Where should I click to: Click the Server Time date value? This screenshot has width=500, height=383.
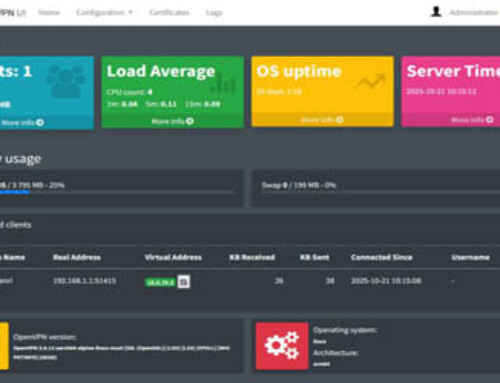pyautogui.click(x=441, y=92)
